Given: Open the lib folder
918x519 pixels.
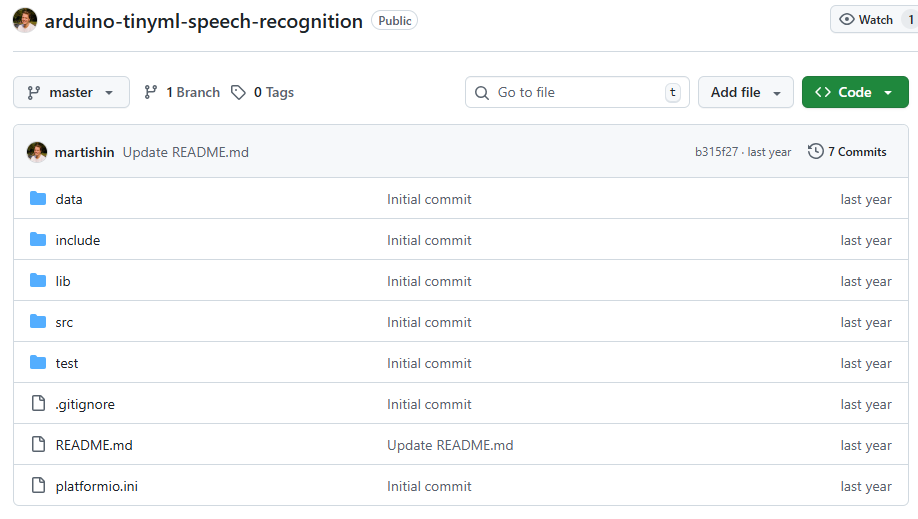Looking at the screenshot, I should pos(63,281).
